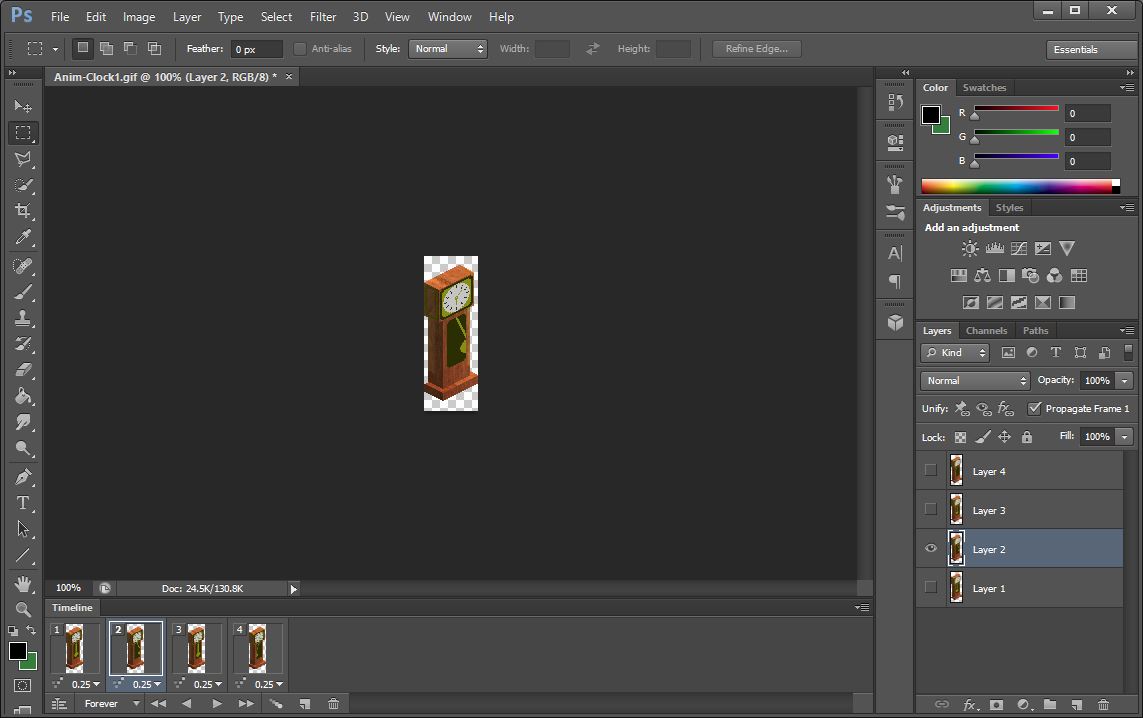The width and height of the screenshot is (1143, 718).
Task: Toggle Quick Mask mode
Action: pyautogui.click(x=23, y=685)
